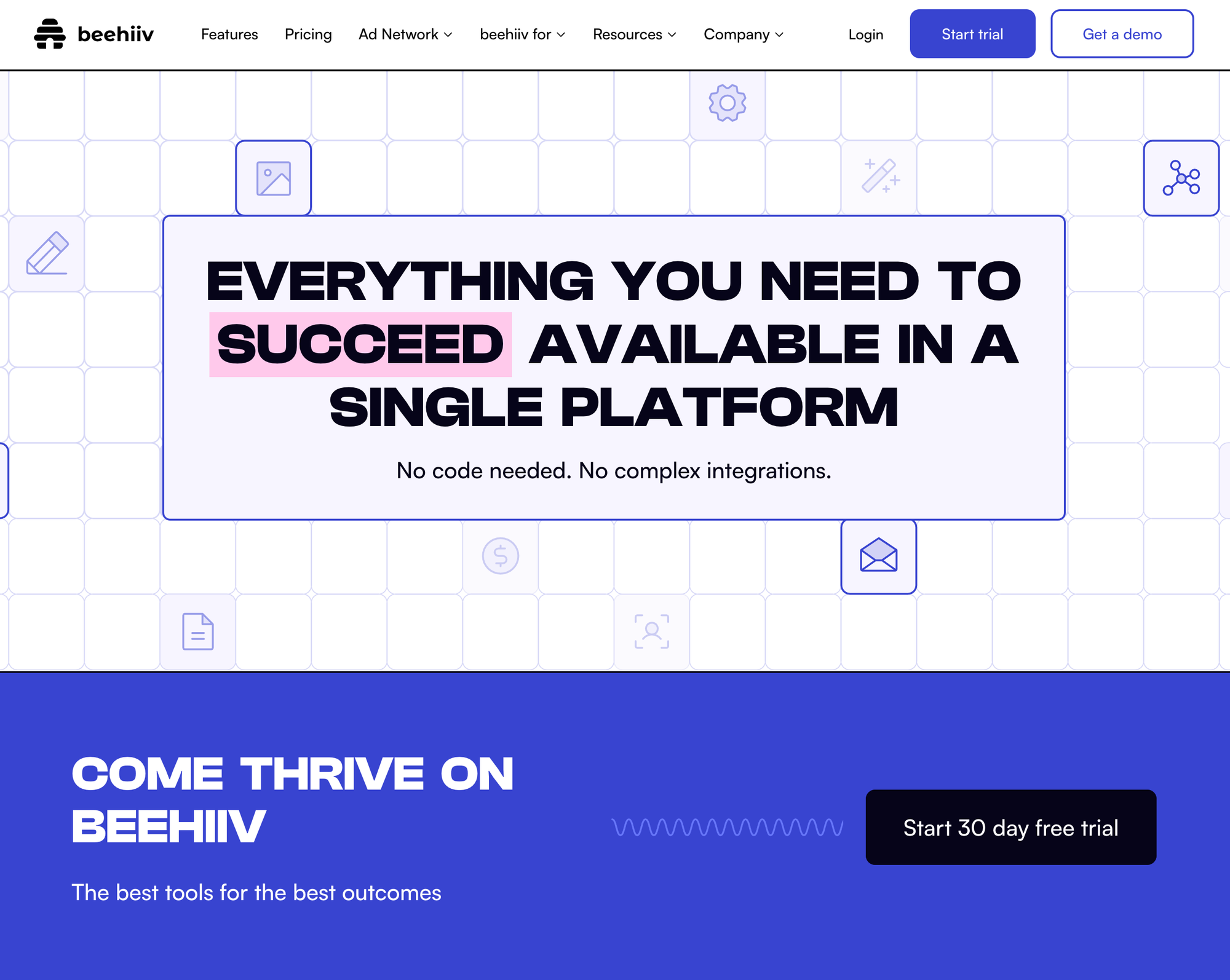The width and height of the screenshot is (1230, 980).
Task: Expand the Ad Network dropdown menu
Action: (405, 34)
